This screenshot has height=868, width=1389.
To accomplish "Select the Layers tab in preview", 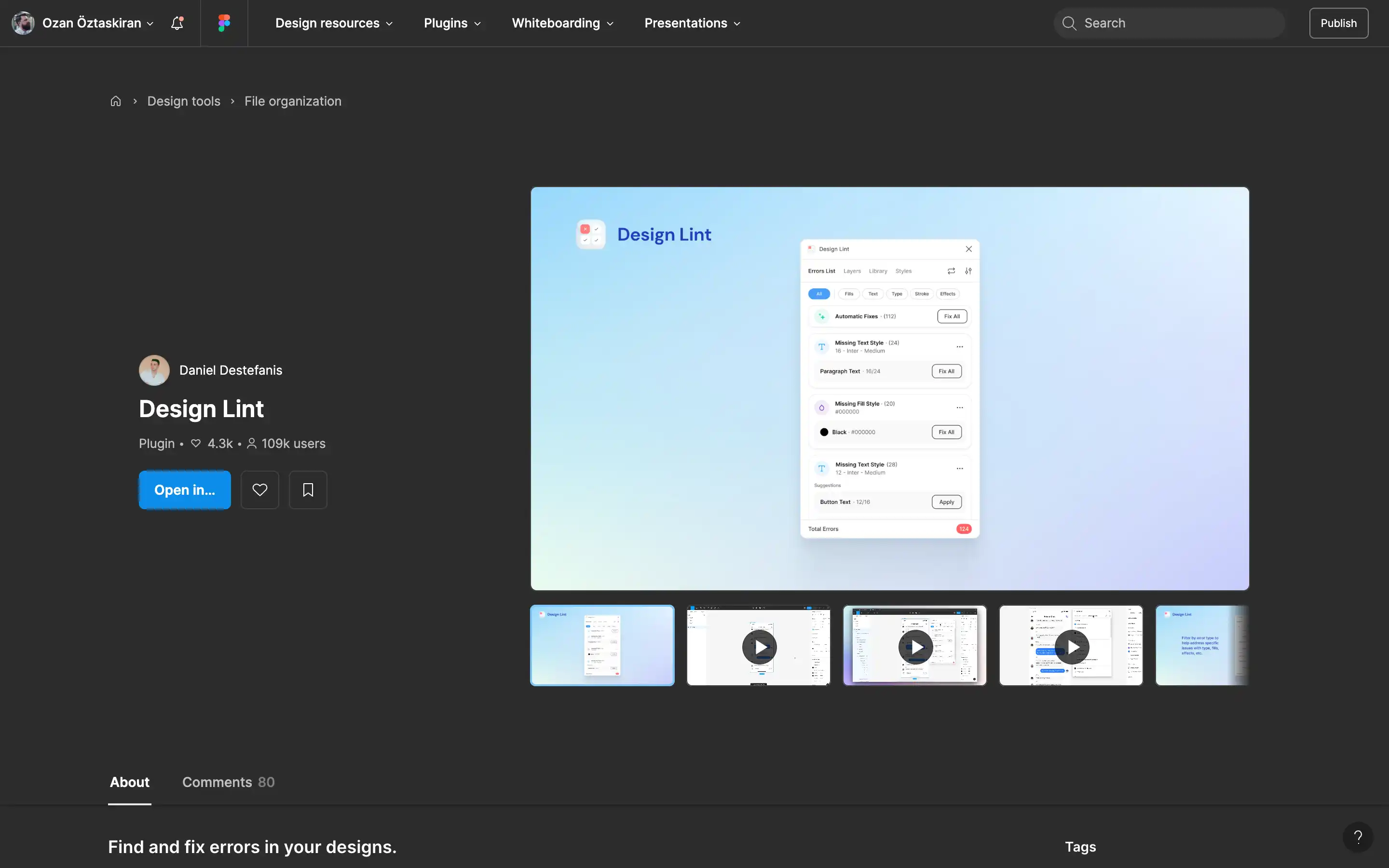I will point(852,271).
